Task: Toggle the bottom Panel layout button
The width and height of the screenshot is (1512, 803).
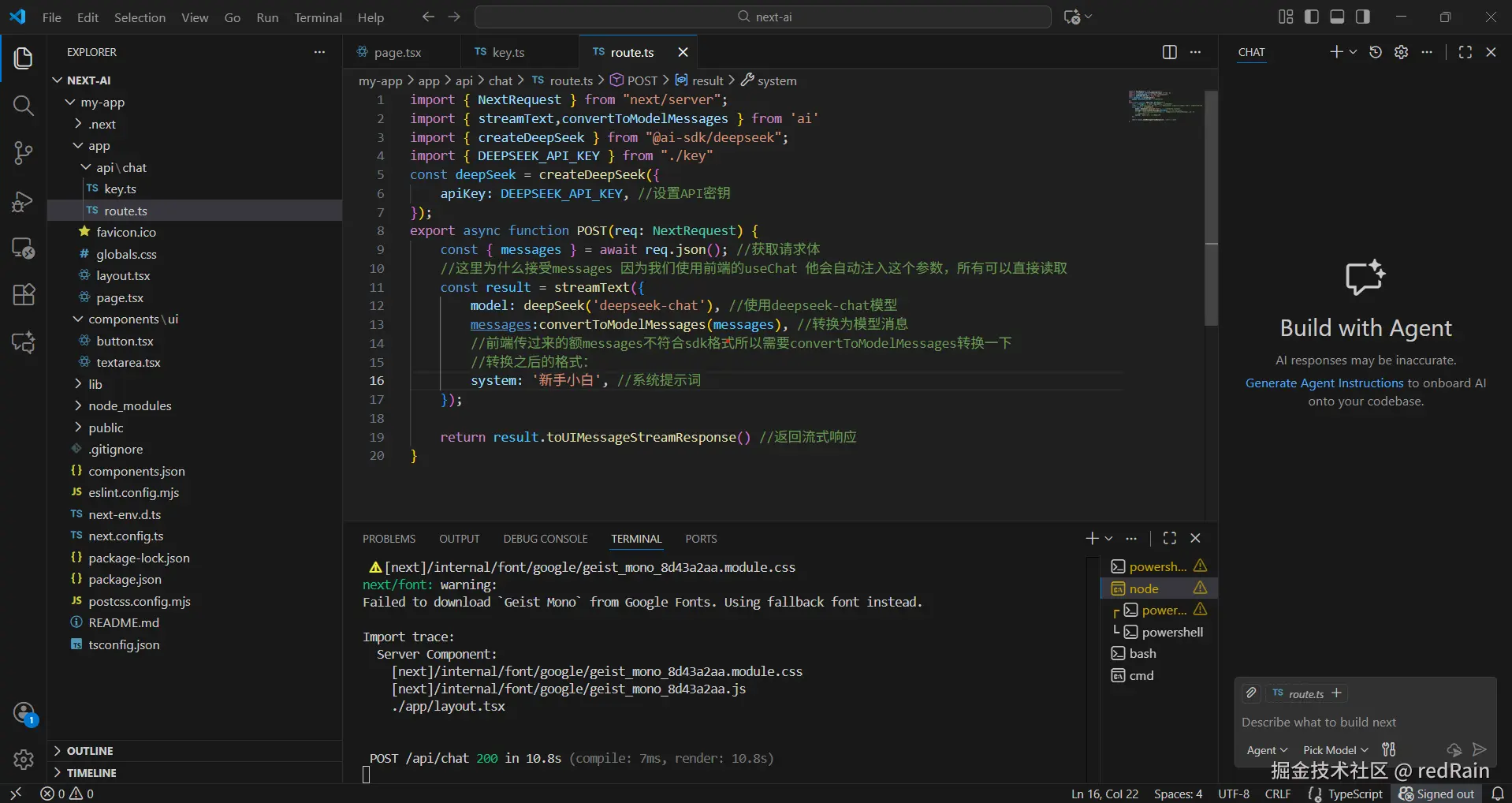Action: tap(1337, 17)
